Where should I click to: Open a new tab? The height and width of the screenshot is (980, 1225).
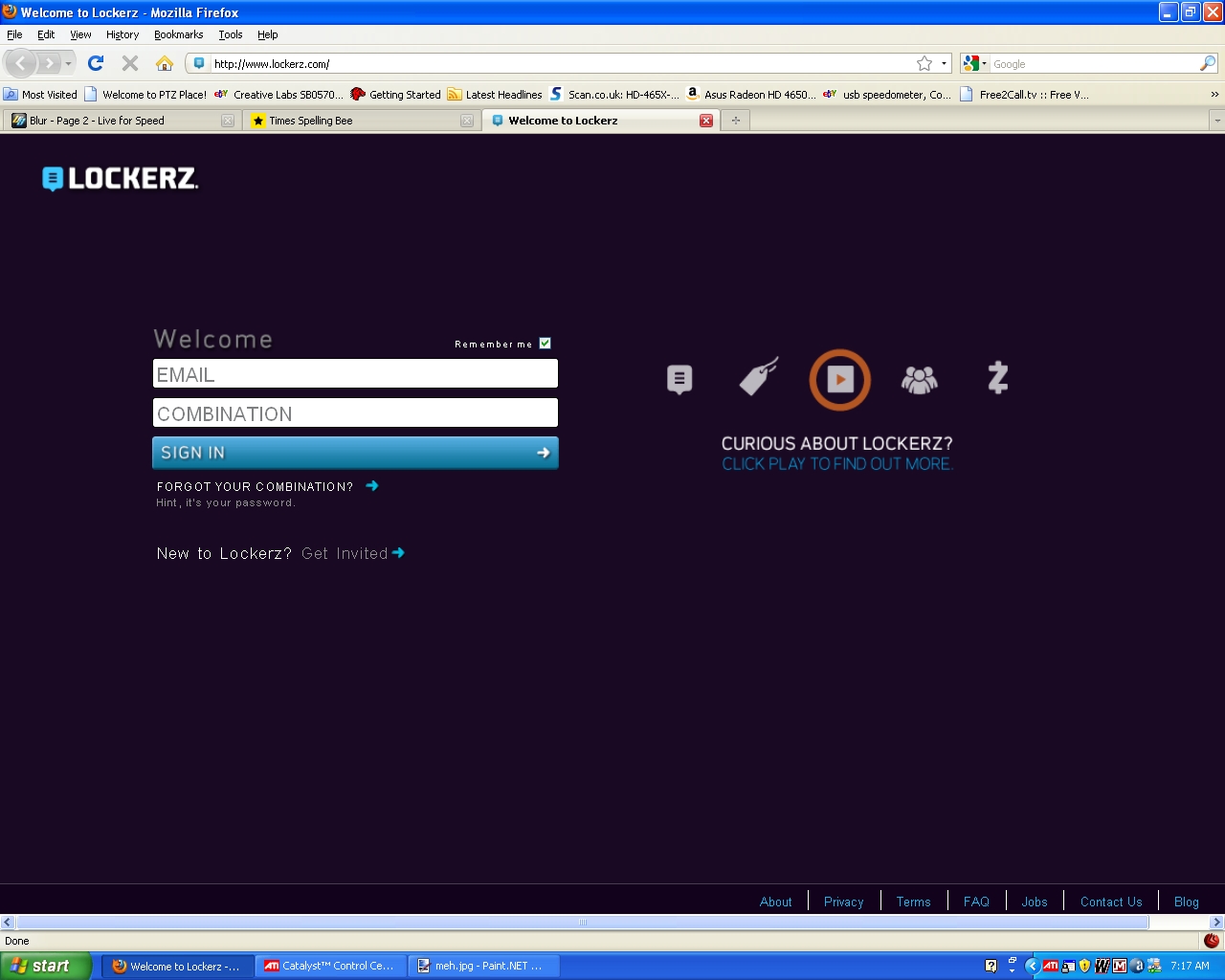coord(735,121)
